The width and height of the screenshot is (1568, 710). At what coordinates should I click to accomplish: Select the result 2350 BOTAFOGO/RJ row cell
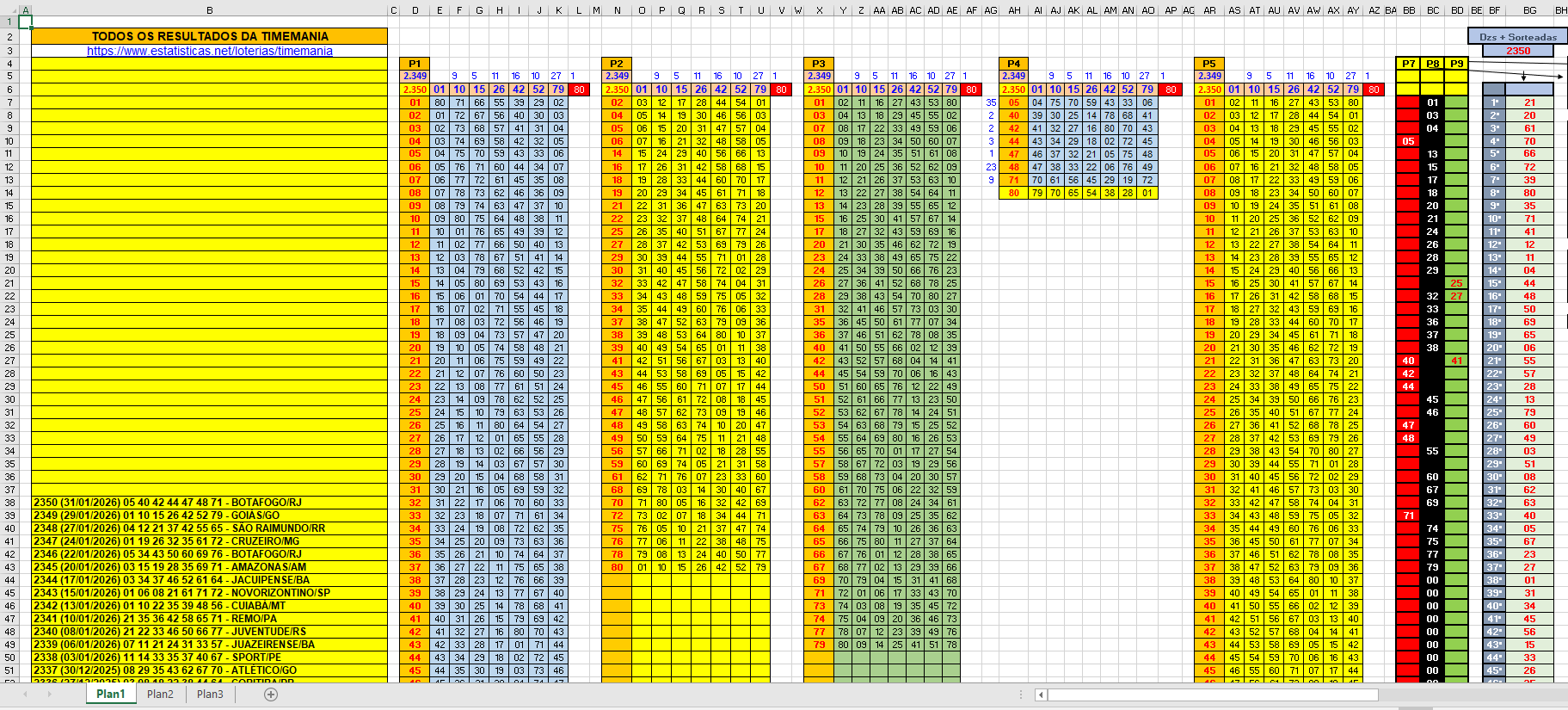point(210,503)
